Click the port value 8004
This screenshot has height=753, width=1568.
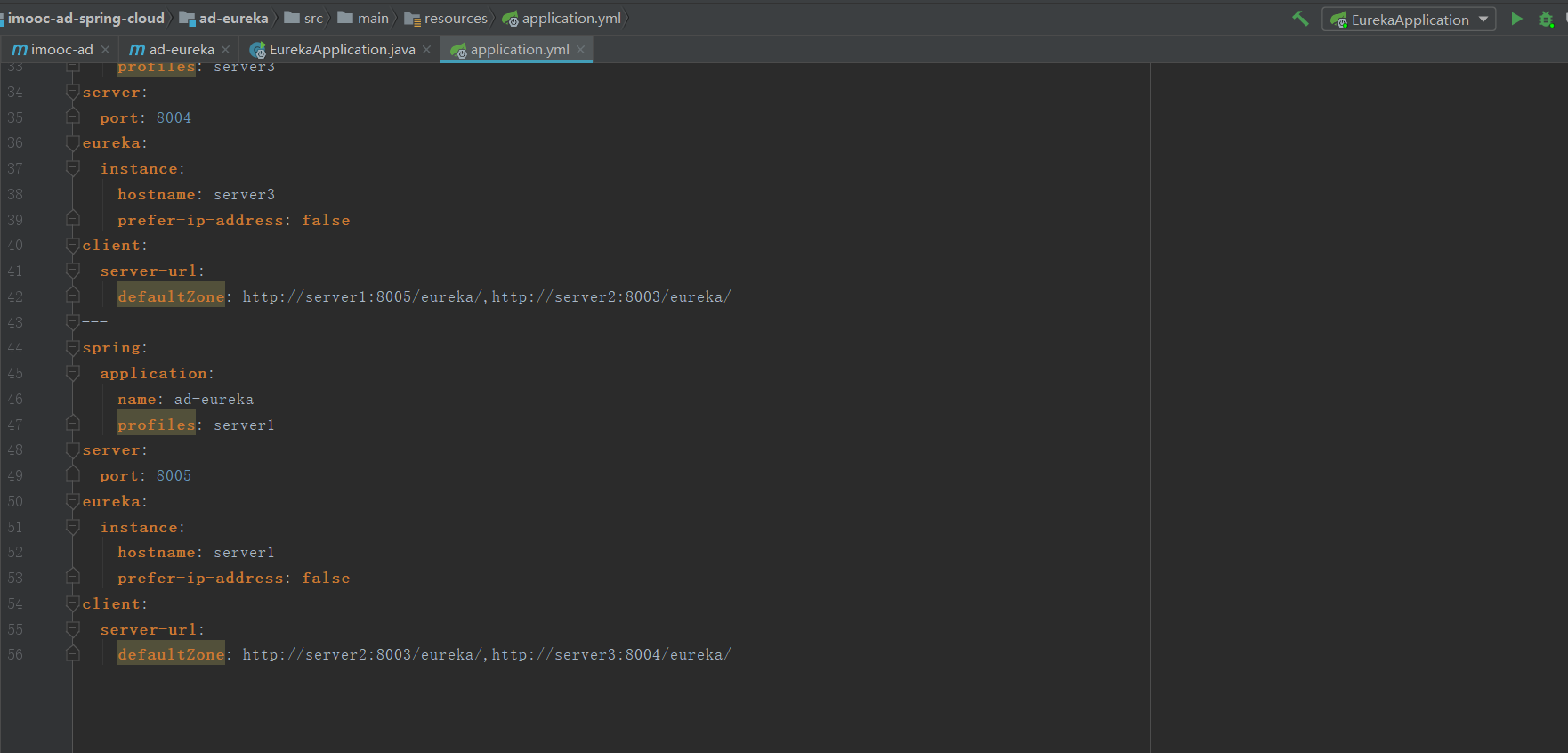[x=174, y=118]
